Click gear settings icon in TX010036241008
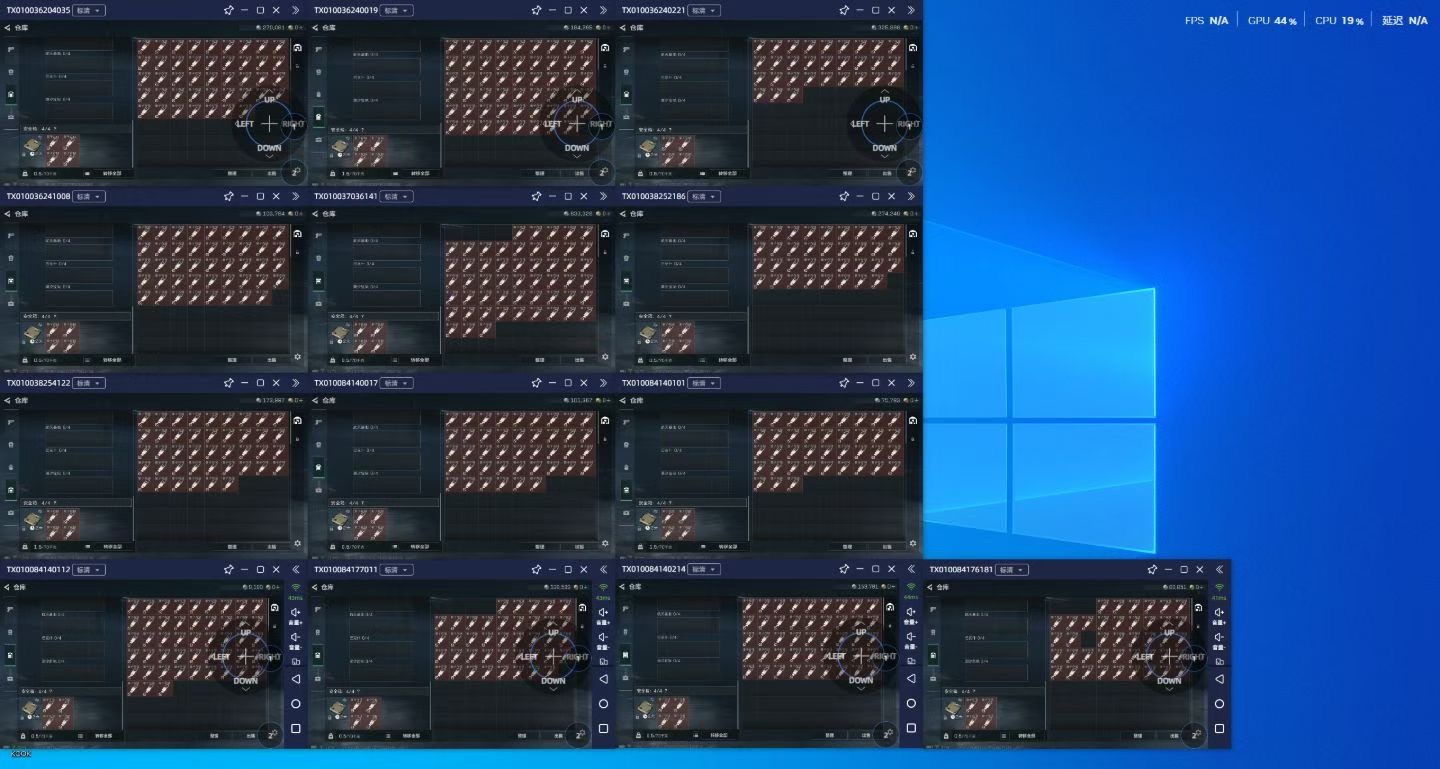1440x769 pixels. click(x=297, y=357)
